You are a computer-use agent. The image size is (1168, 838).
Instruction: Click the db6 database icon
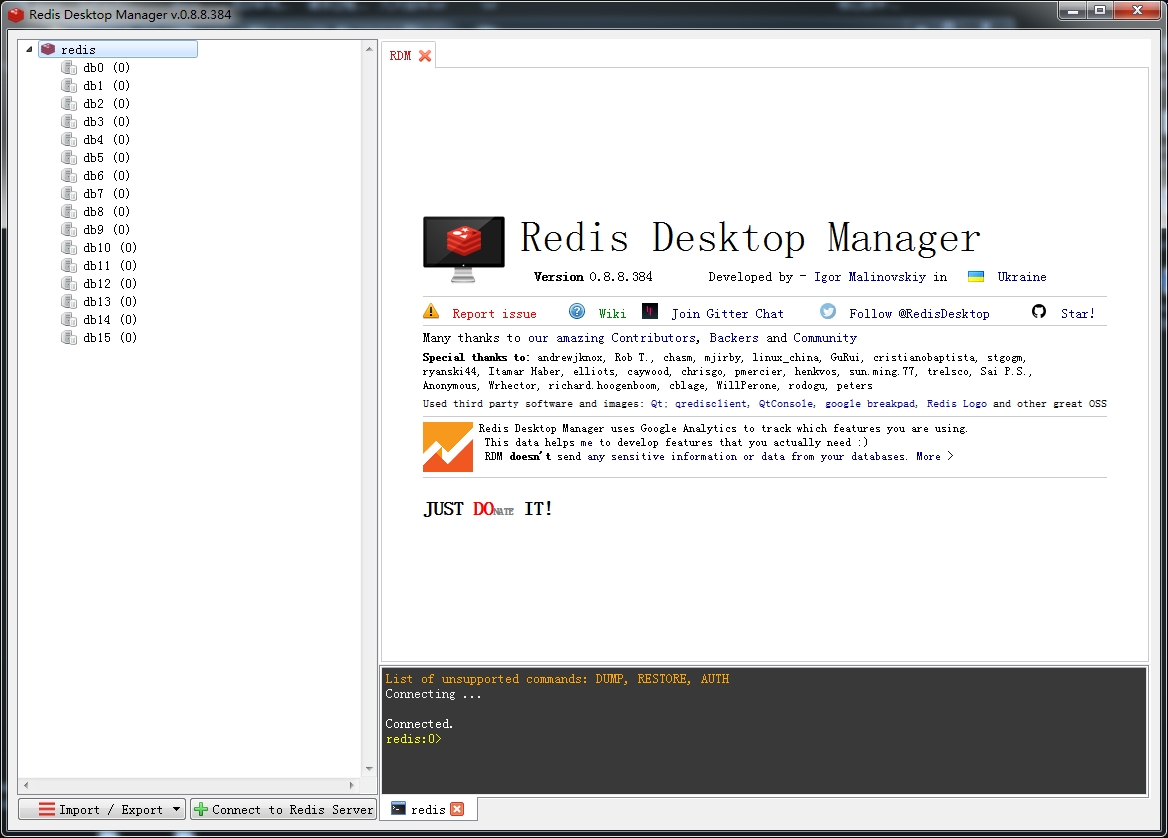(x=69, y=176)
